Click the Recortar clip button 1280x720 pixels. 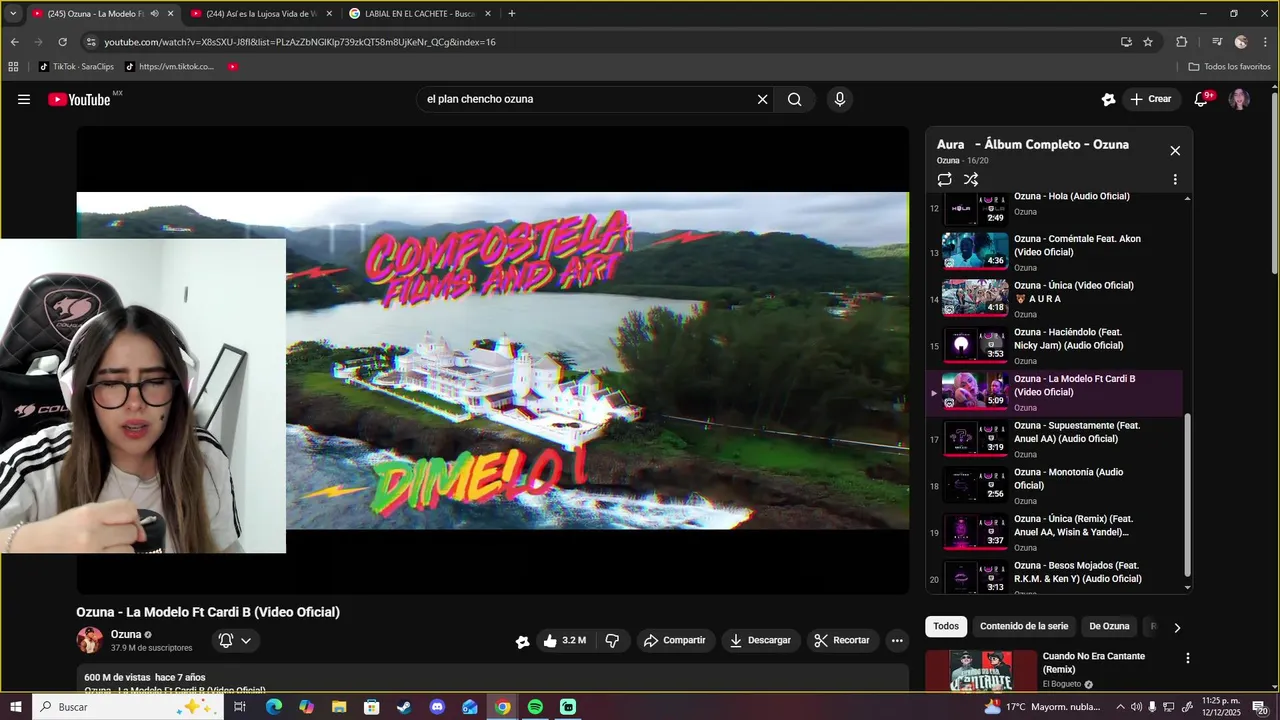(842, 641)
